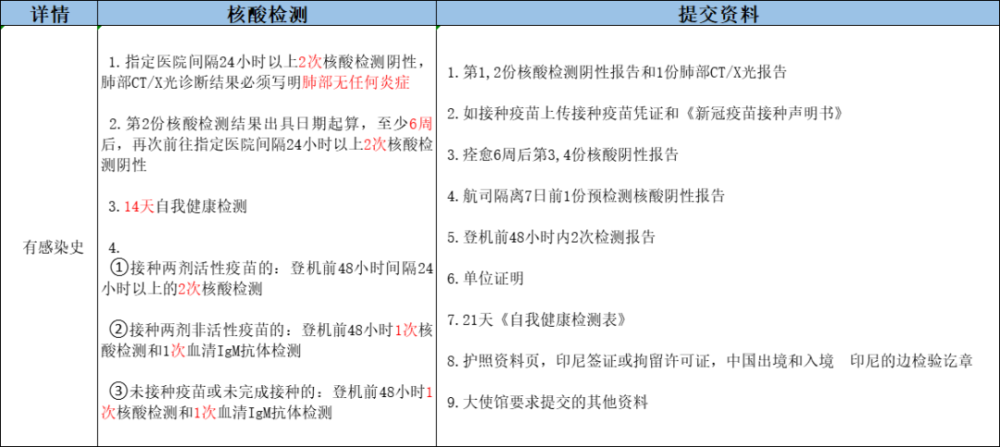Screen dimensions: 1000x447
Task: Click the text 血清IgM抗体检测 in item ③
Action: 275,413
